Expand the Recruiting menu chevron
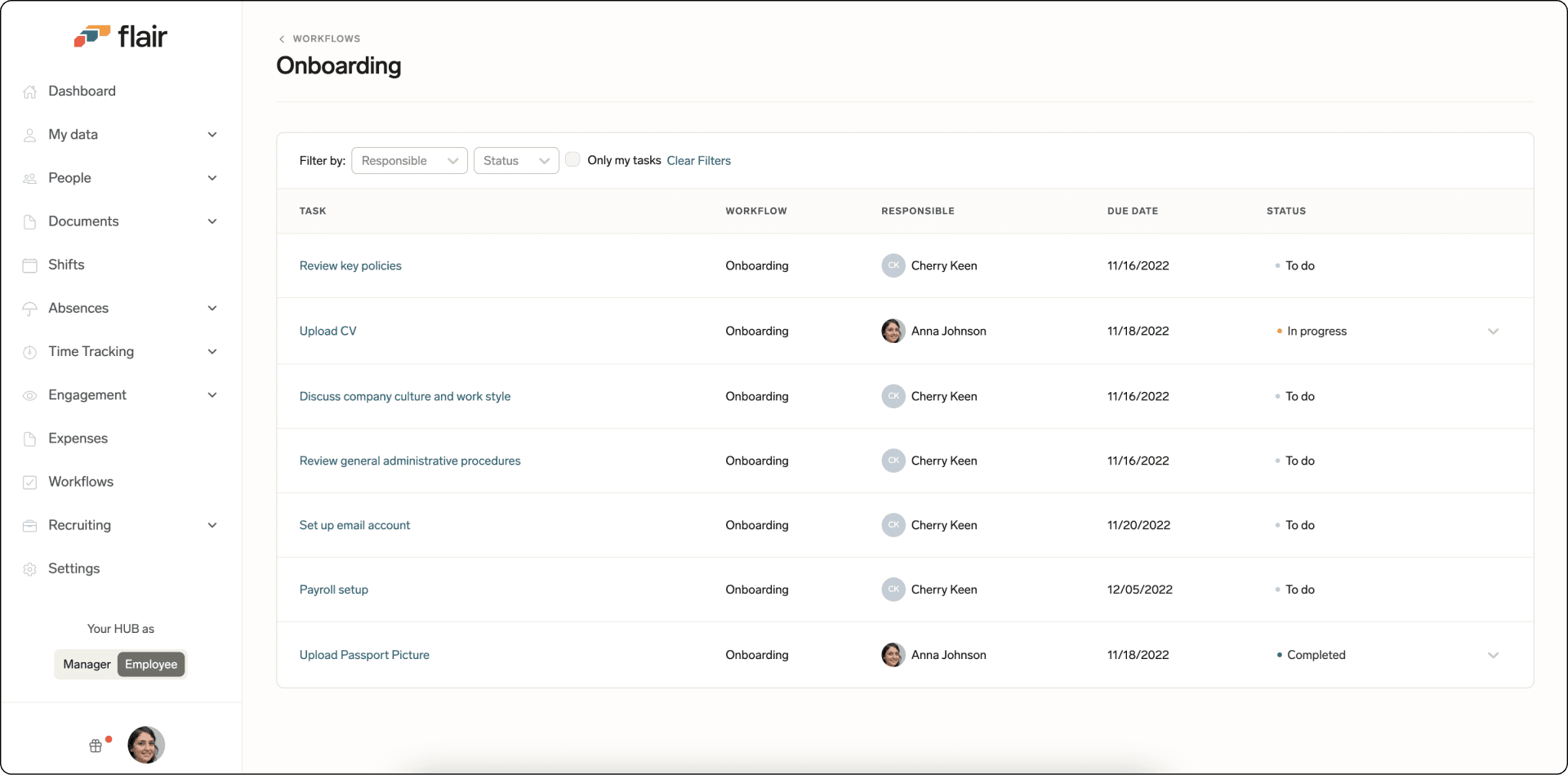The height and width of the screenshot is (775, 1568). tap(212, 525)
